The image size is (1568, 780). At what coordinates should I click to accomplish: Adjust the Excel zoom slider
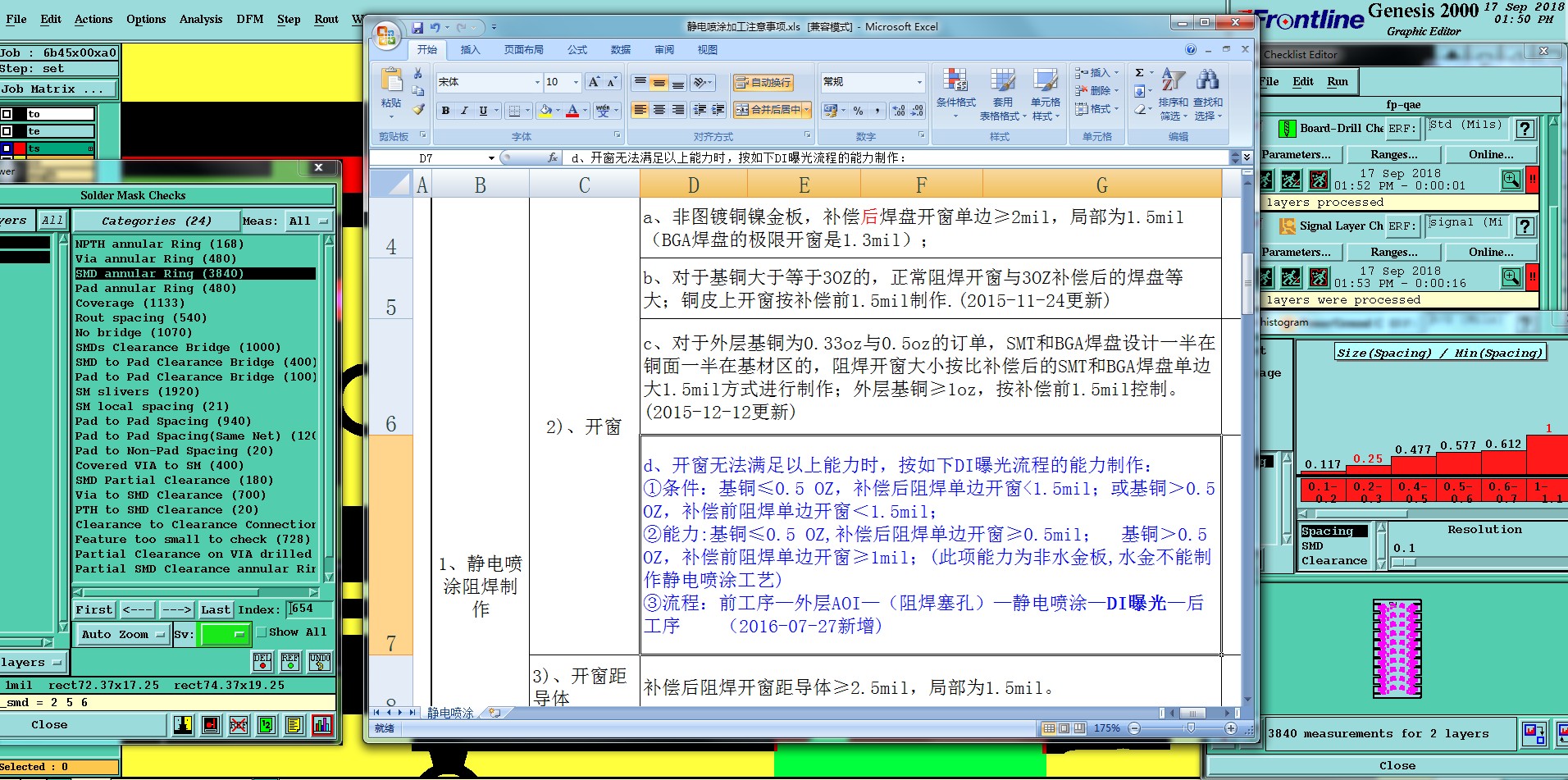pos(1190,728)
